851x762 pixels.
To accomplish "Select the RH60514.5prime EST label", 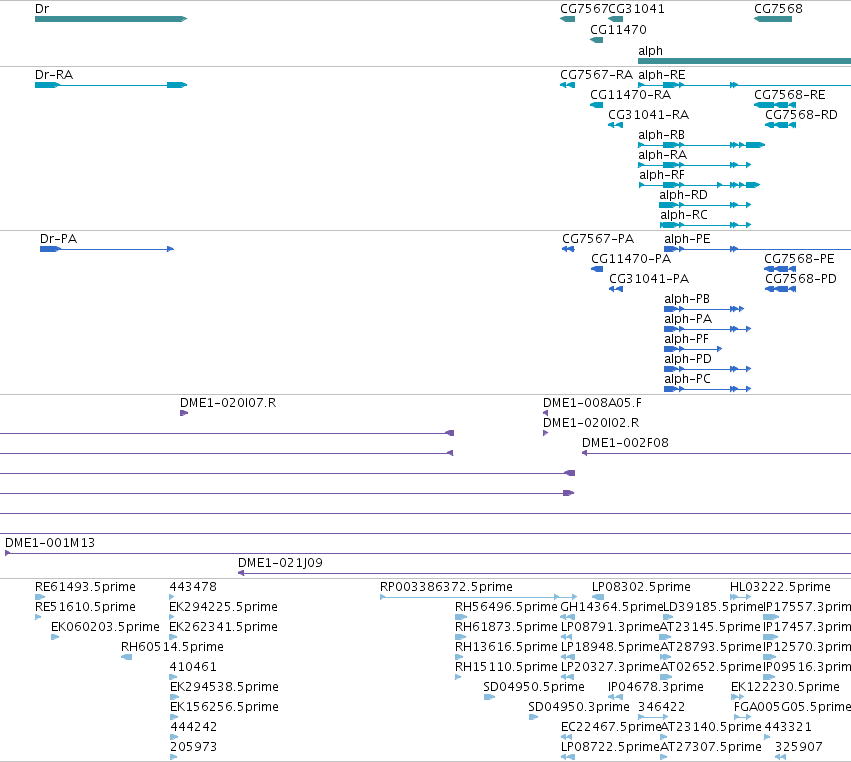I will pos(172,646).
